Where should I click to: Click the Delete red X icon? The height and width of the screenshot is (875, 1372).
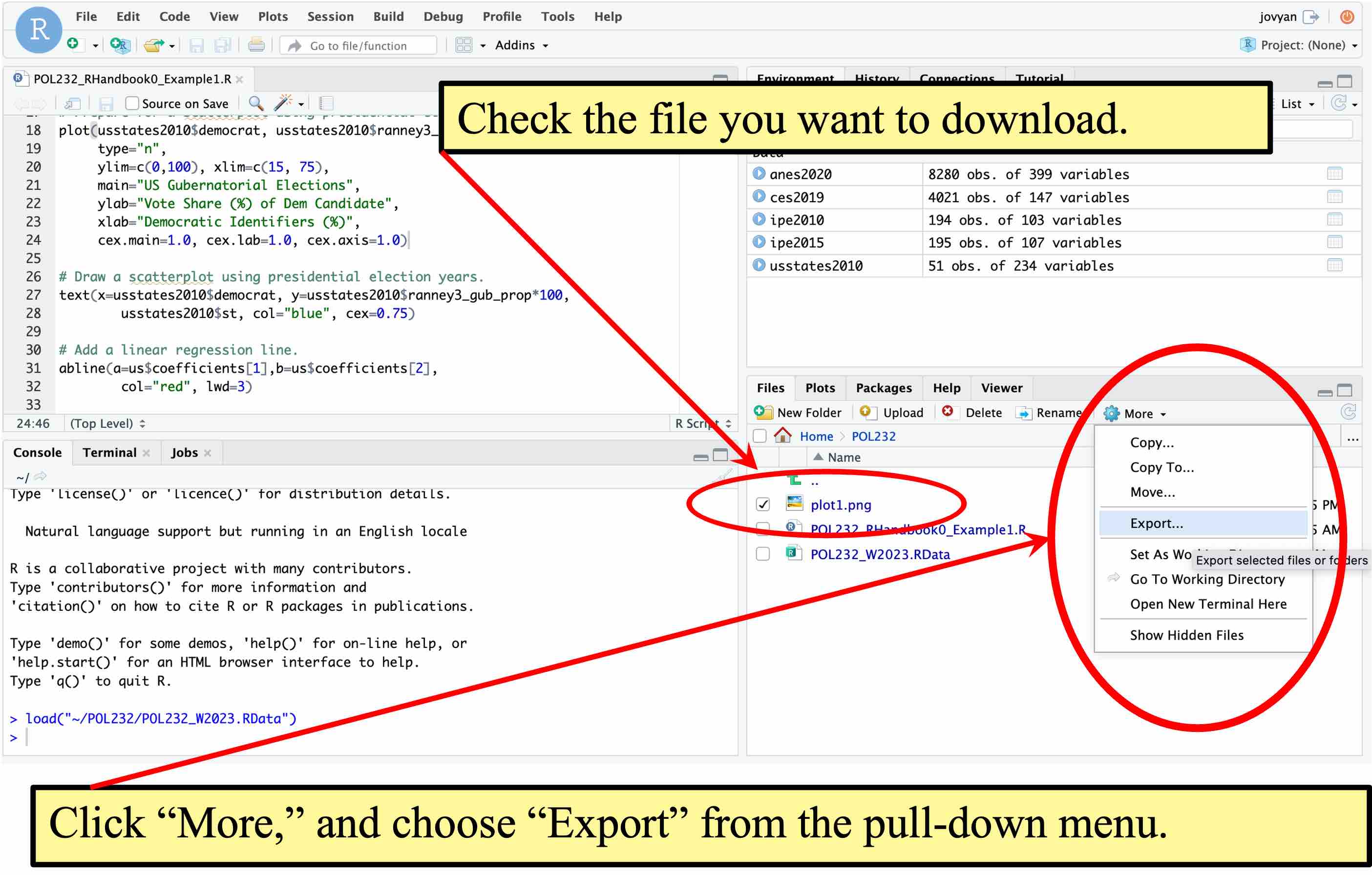click(947, 411)
